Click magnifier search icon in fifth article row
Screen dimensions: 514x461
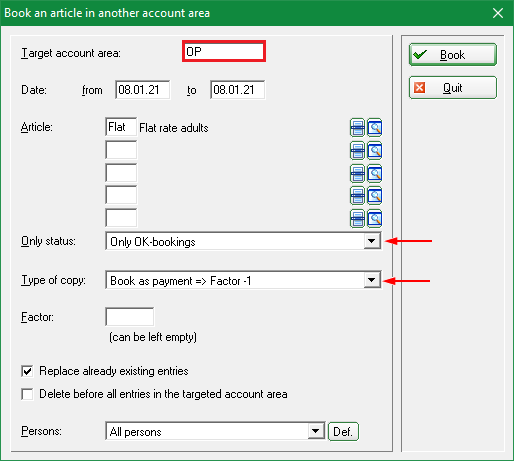pyautogui.click(x=375, y=219)
